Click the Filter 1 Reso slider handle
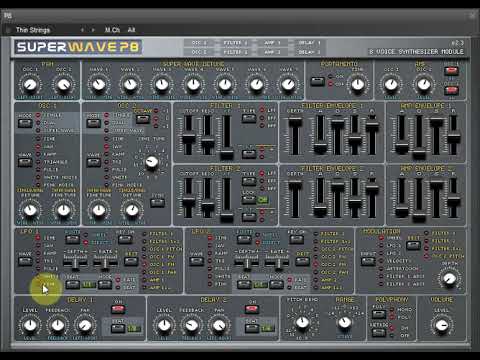The height and width of the screenshot is (360, 480). point(208,143)
